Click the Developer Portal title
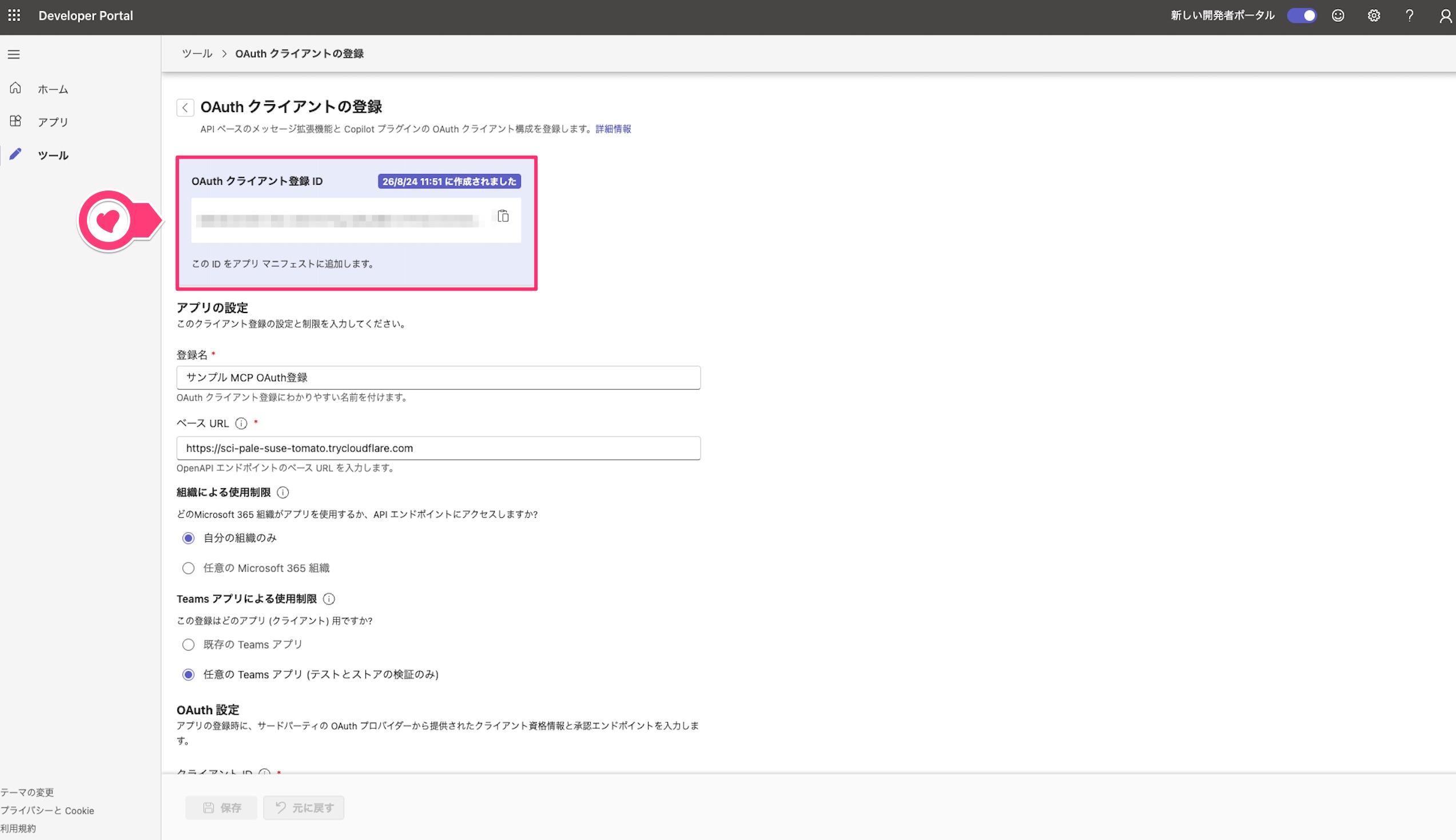This screenshot has height=840, width=1456. point(85,15)
